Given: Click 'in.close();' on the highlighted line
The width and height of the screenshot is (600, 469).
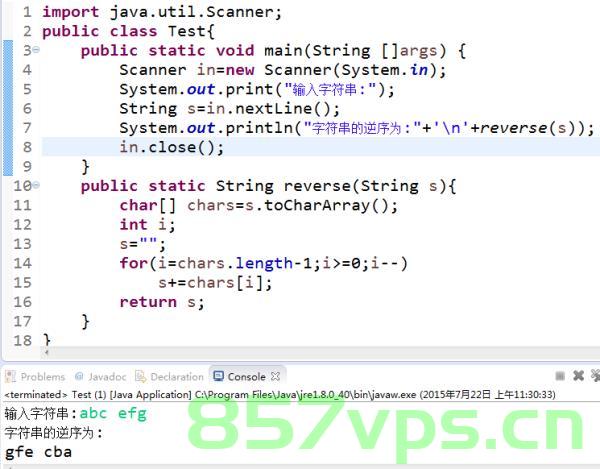Looking at the screenshot, I should pyautogui.click(x=172, y=147).
